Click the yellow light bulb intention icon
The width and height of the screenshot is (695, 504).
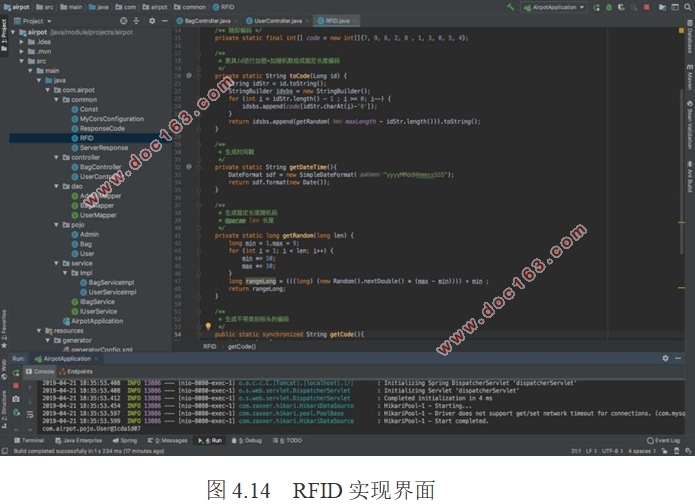click(x=208, y=326)
